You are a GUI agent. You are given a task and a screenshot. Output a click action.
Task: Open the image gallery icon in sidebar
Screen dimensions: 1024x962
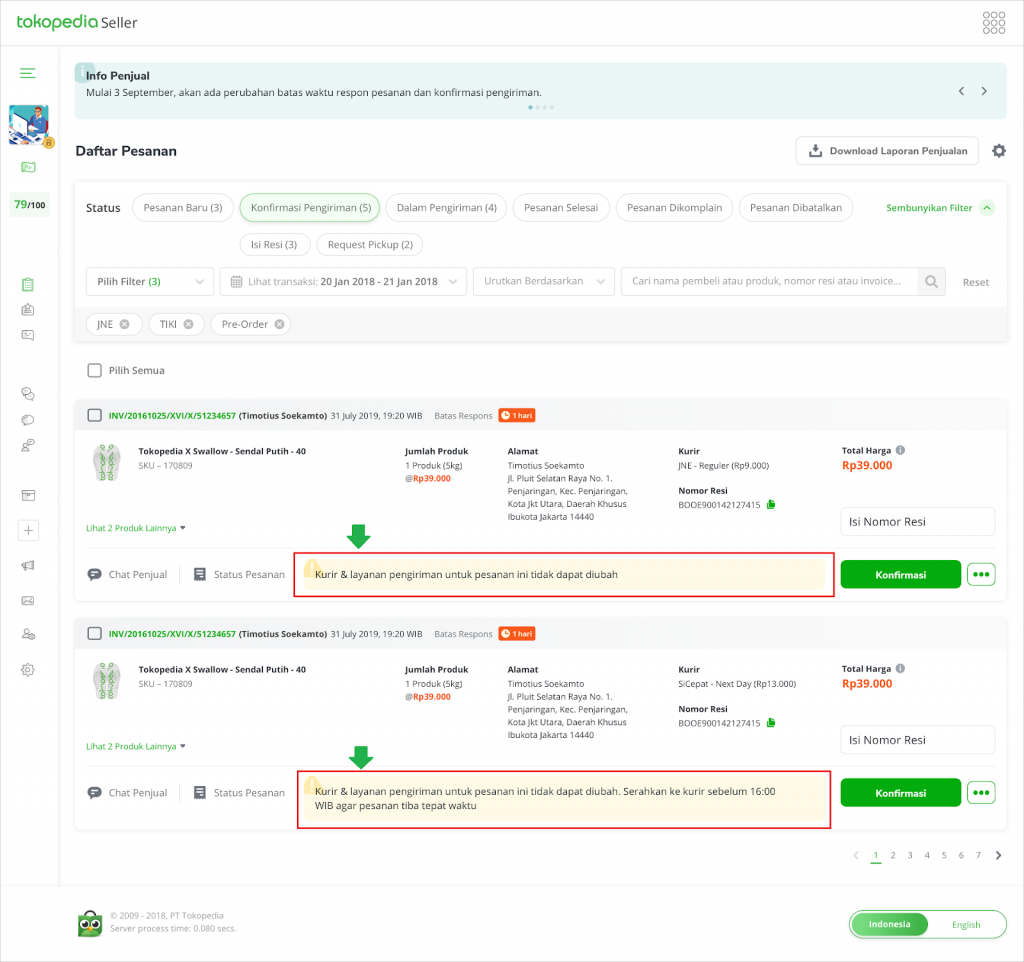click(28, 600)
